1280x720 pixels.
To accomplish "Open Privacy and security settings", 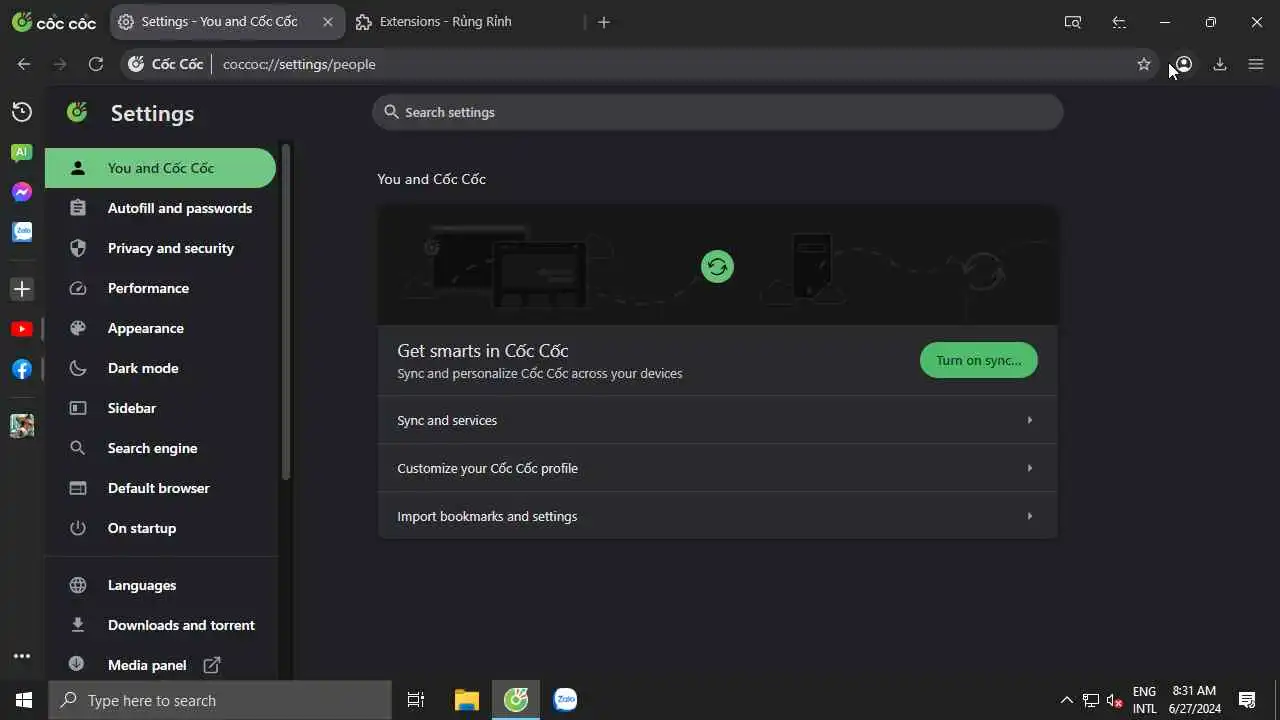I will (x=160, y=248).
